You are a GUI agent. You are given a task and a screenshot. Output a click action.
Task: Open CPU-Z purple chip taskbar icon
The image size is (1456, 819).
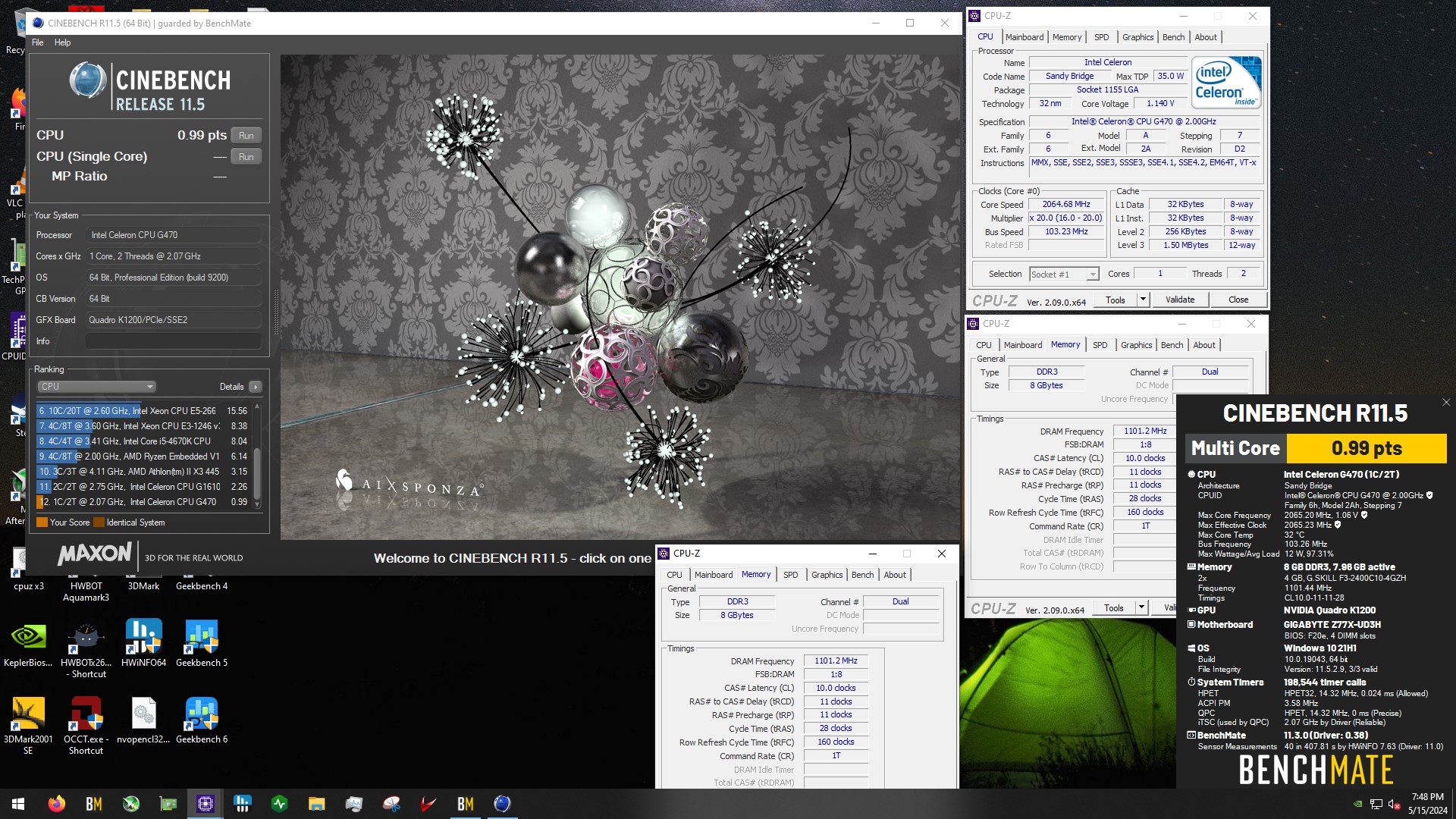tap(206, 804)
